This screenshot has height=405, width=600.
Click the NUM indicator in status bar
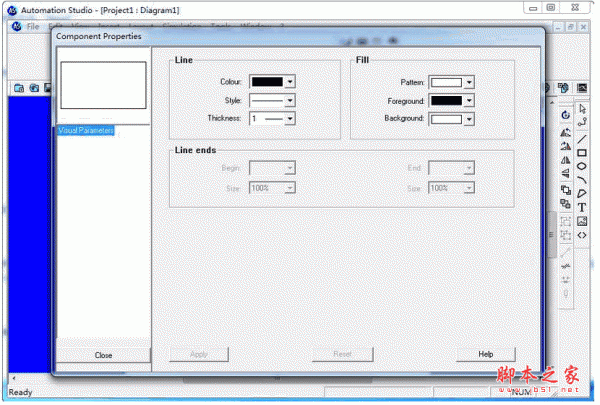tap(521, 392)
